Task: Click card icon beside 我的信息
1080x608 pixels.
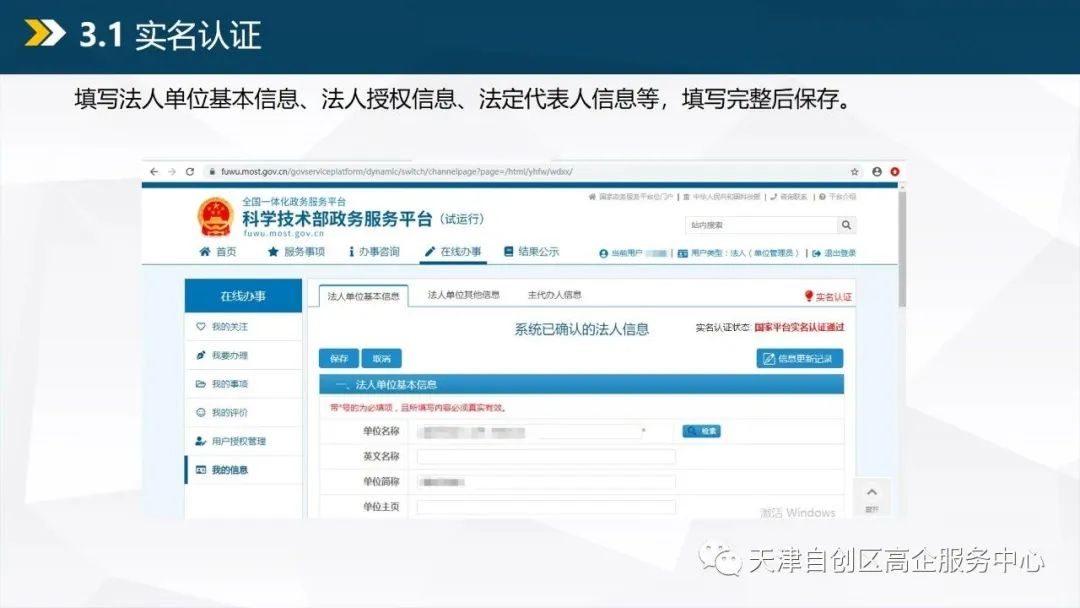Action: pyautogui.click(x=201, y=470)
